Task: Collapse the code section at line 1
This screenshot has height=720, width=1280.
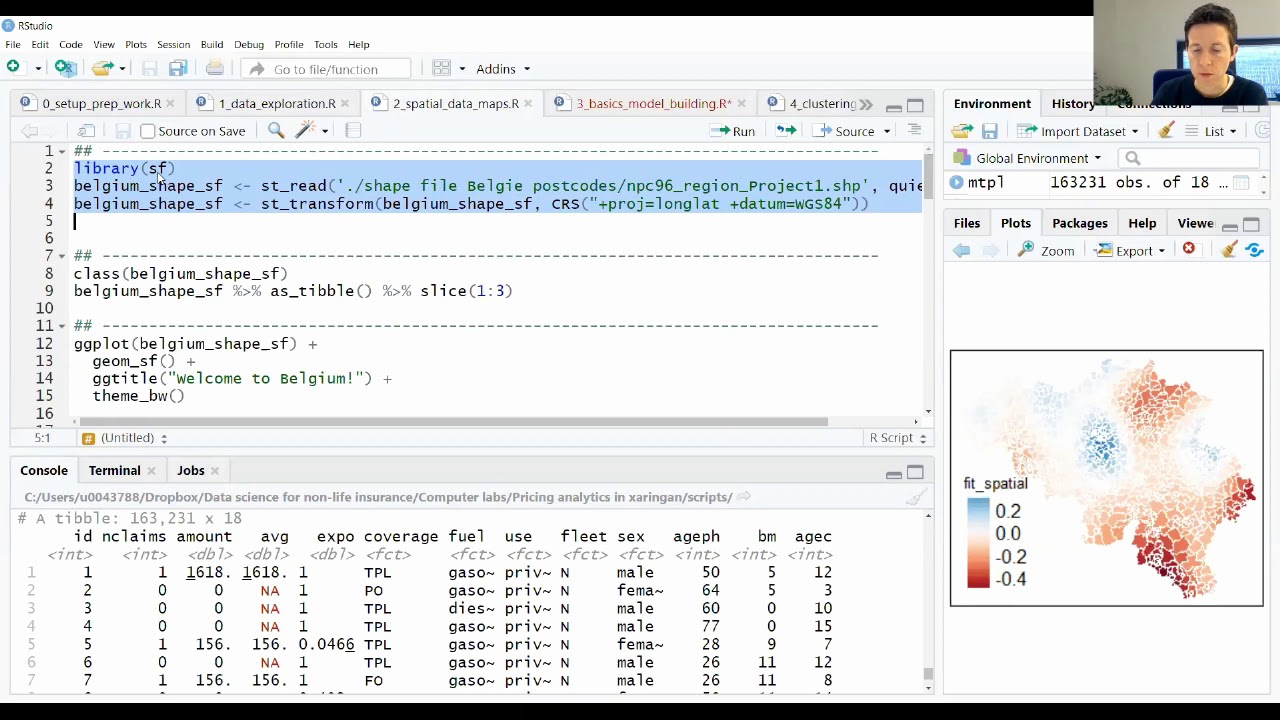Action: pos(61,151)
